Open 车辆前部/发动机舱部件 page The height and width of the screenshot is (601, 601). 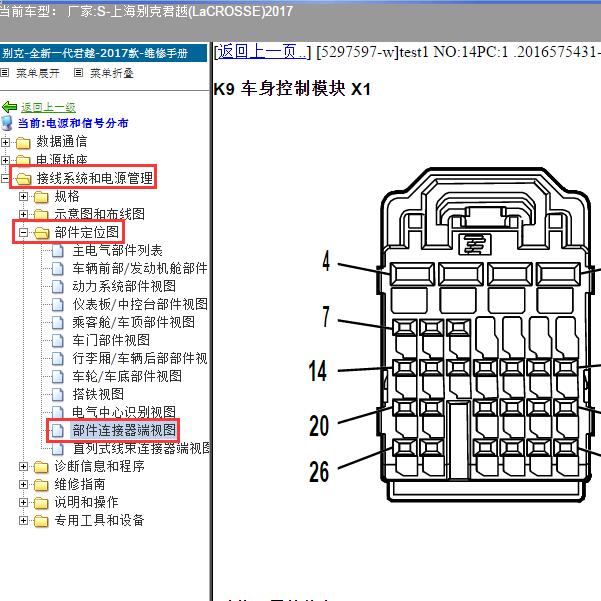140,269
